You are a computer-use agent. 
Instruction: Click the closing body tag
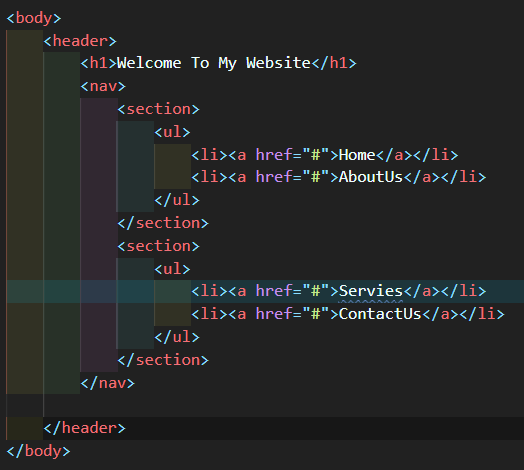coord(38,451)
